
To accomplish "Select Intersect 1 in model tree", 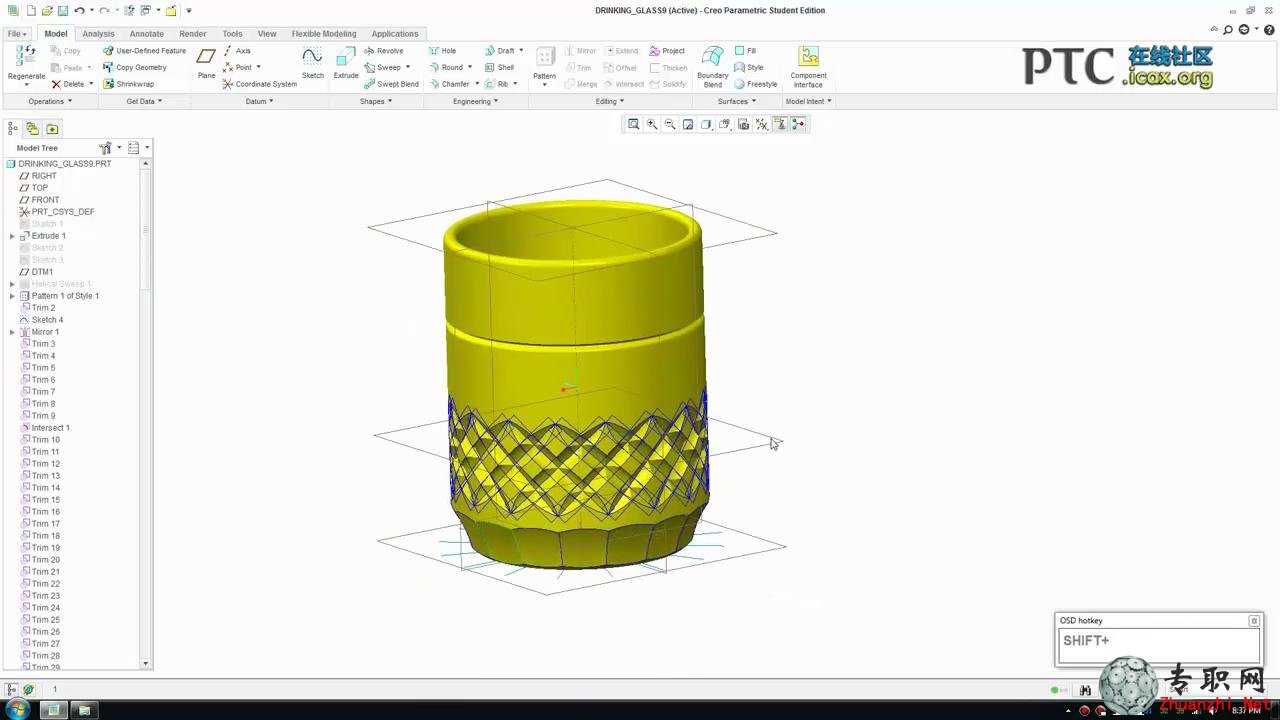I will pos(50,428).
